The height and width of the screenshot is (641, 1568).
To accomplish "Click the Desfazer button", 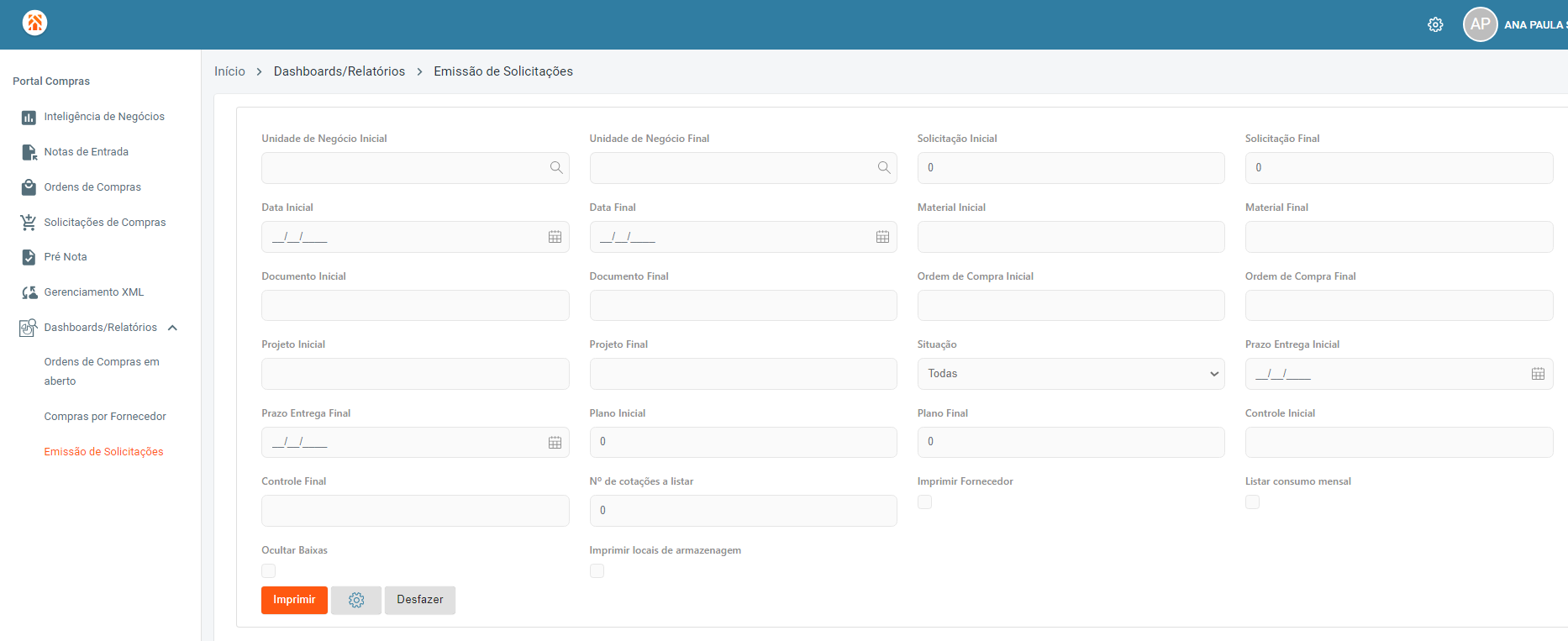I will tap(420, 600).
